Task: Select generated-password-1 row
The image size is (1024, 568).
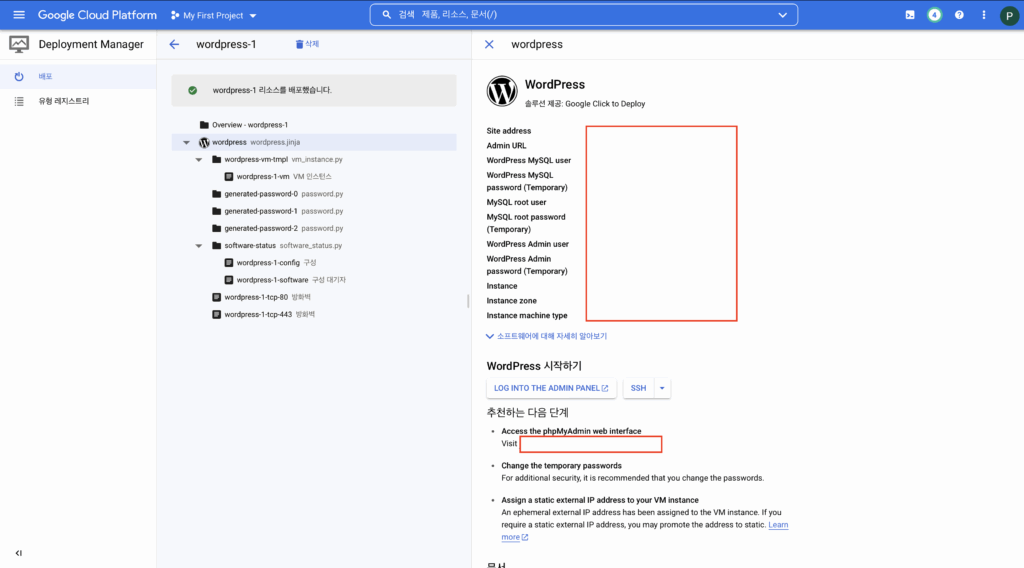Action: point(314,211)
